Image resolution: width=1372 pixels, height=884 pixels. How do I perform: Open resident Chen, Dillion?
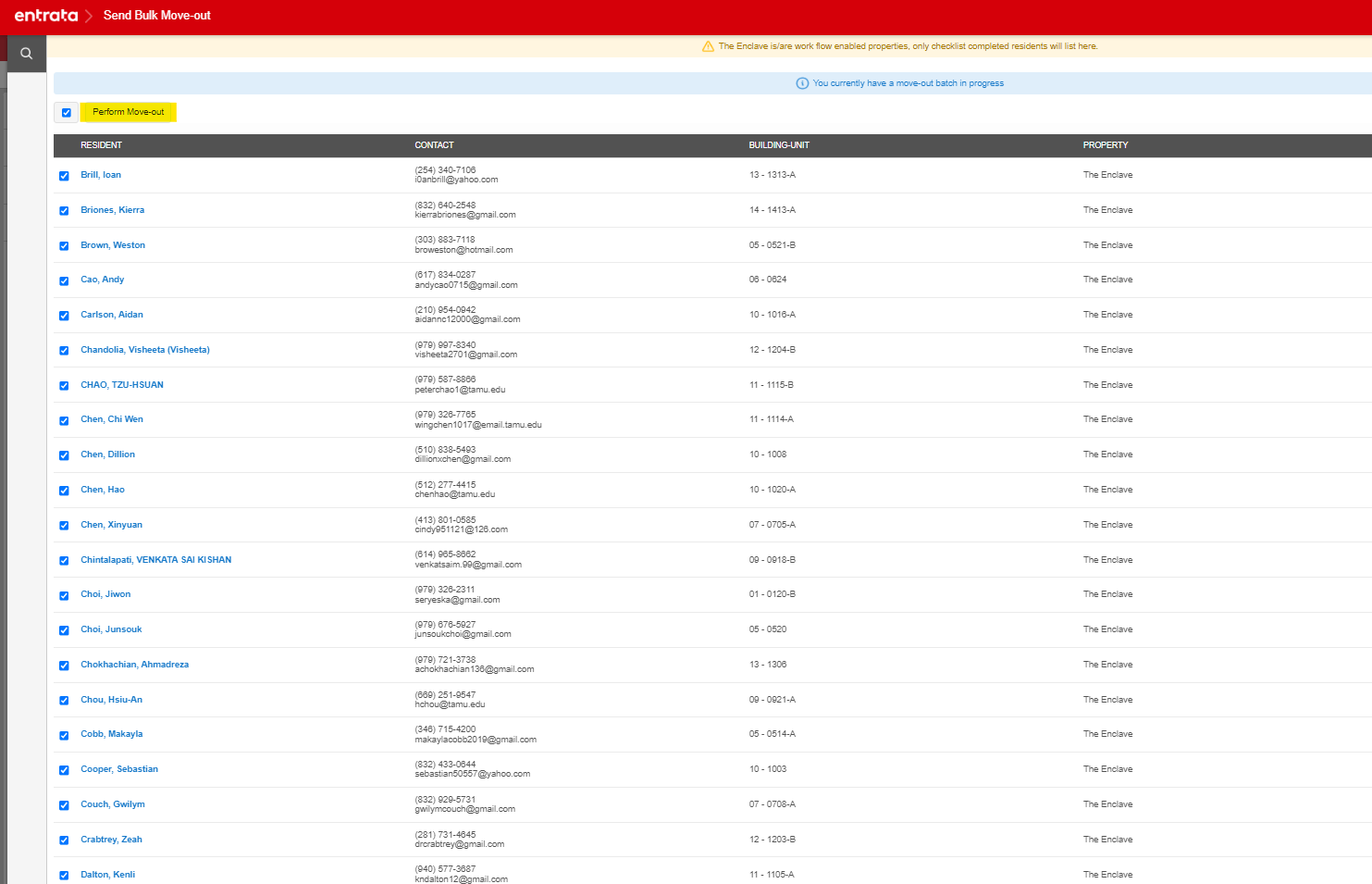point(108,454)
